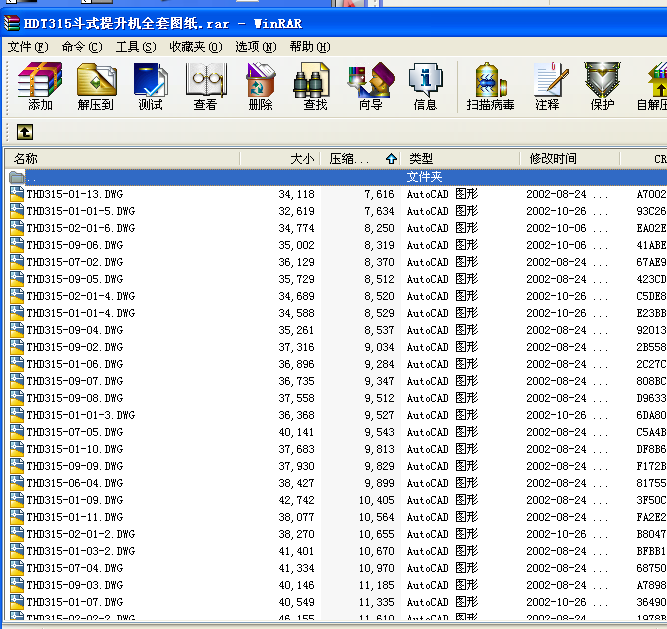This screenshot has height=629, width=667.
Task: Click the DWG icon of THD315-09-06.DWG
Action: (x=17, y=245)
